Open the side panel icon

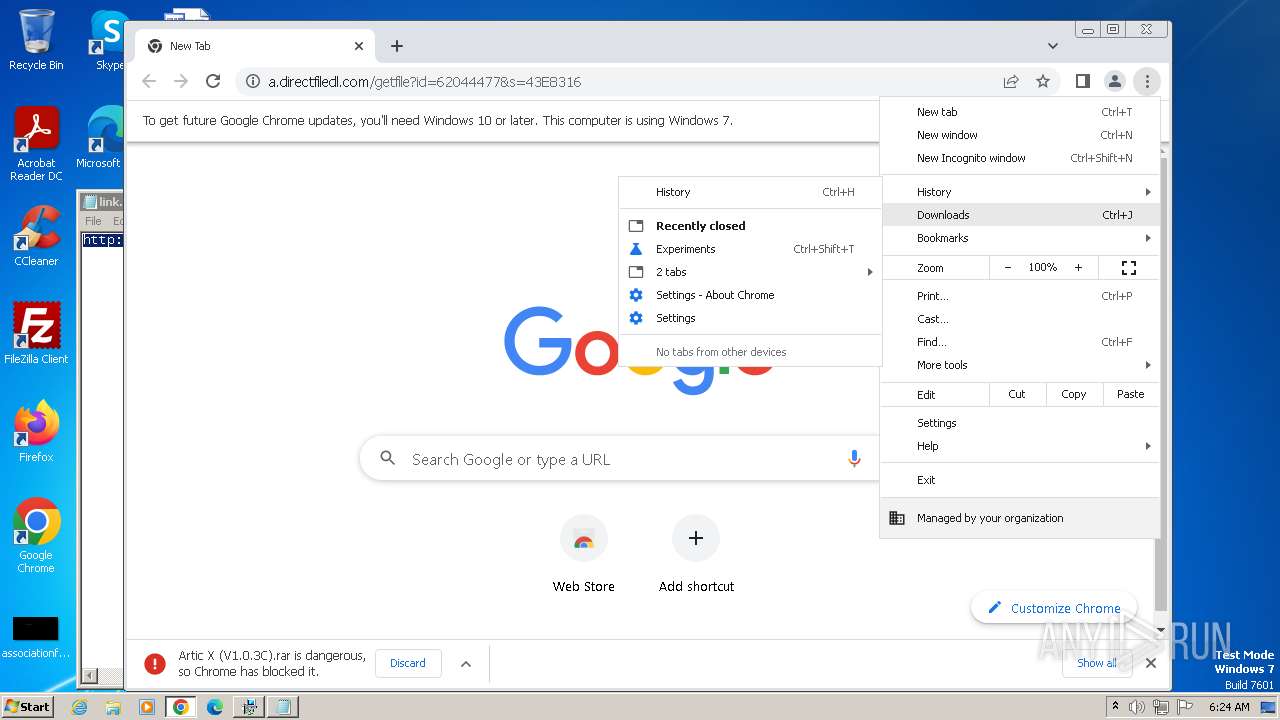(1083, 81)
